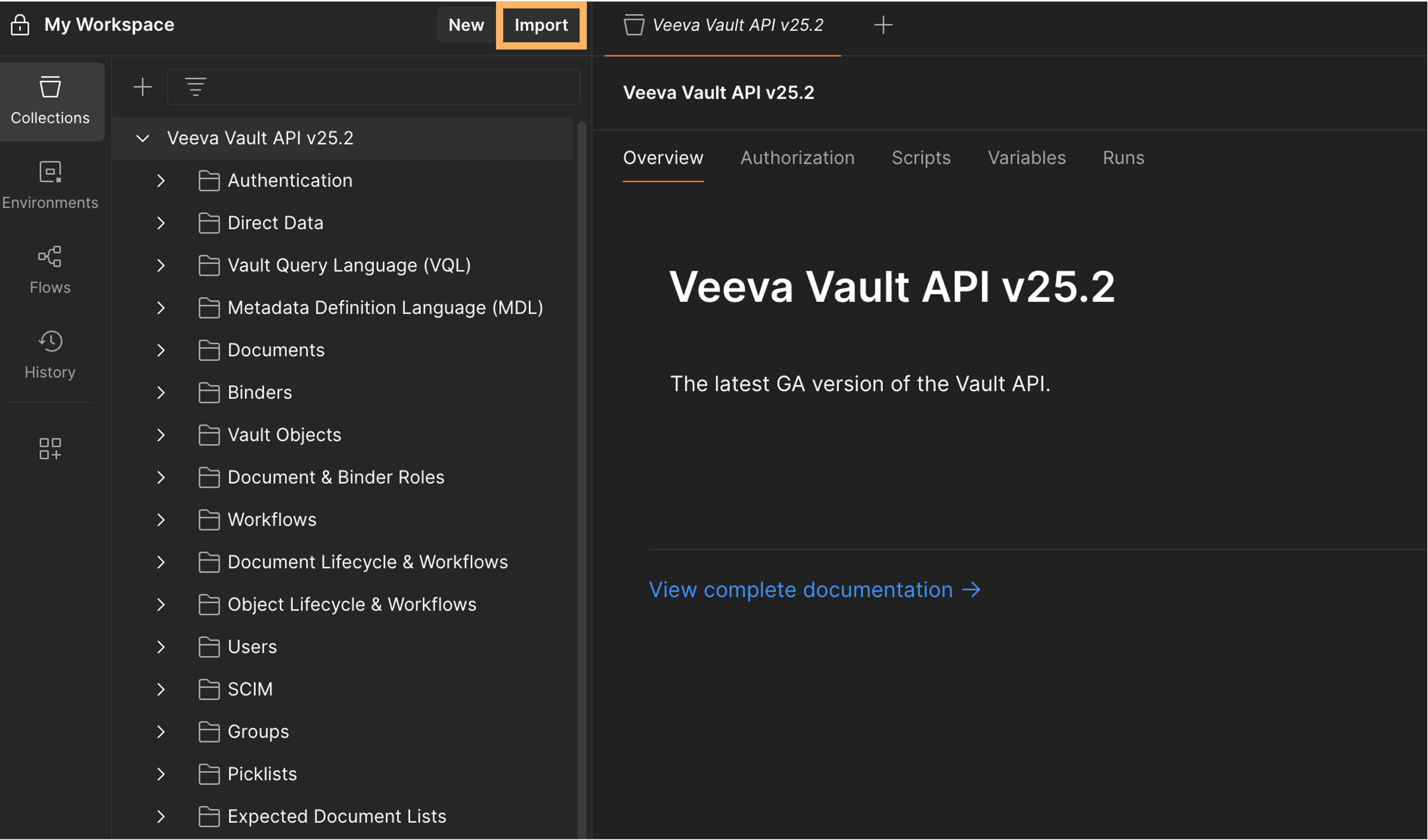Switch to the Variables tab
1428x840 pixels.
(1026, 158)
